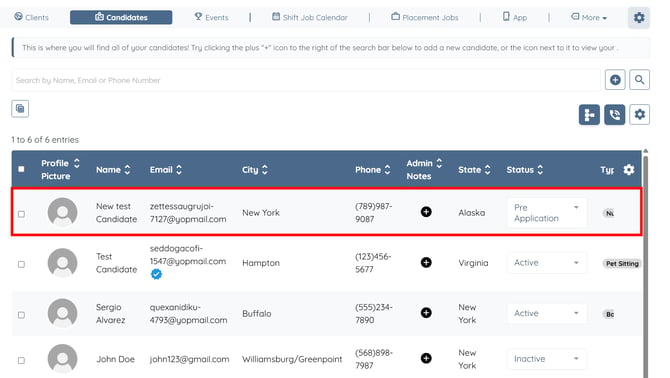The image size is (670, 378).
Task: Open the top-right navigation settings gear
Action: [x=639, y=18]
